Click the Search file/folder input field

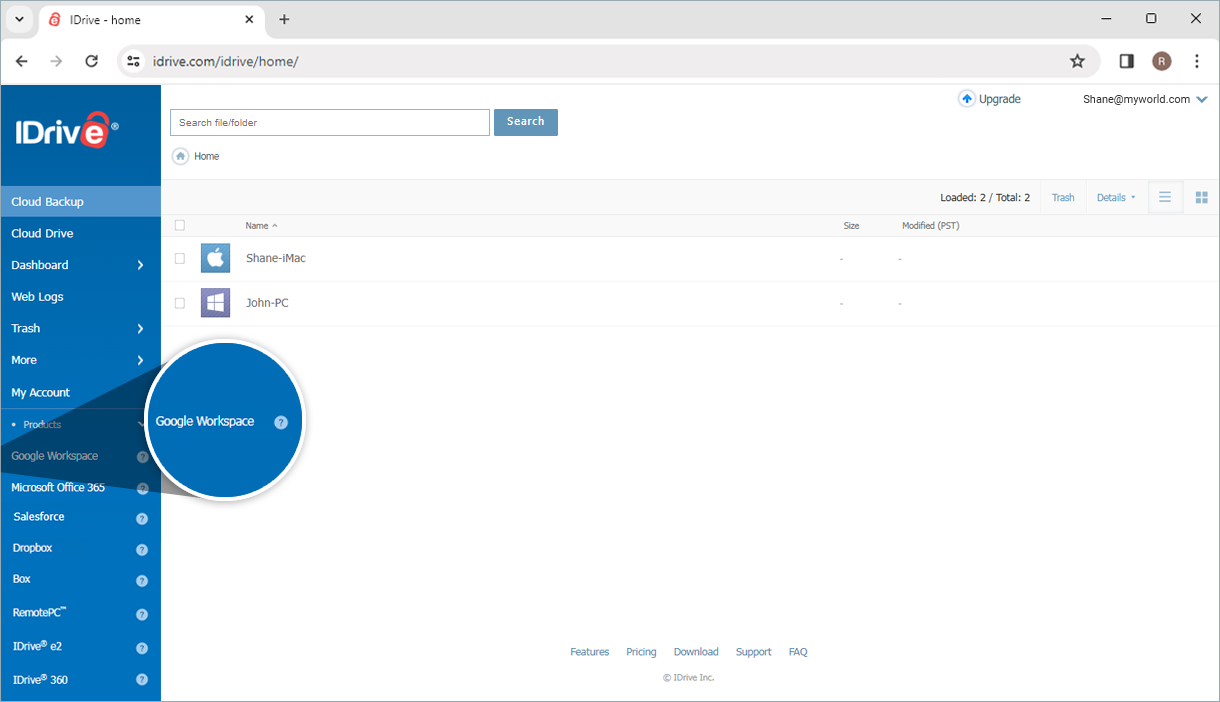pyautogui.click(x=329, y=123)
